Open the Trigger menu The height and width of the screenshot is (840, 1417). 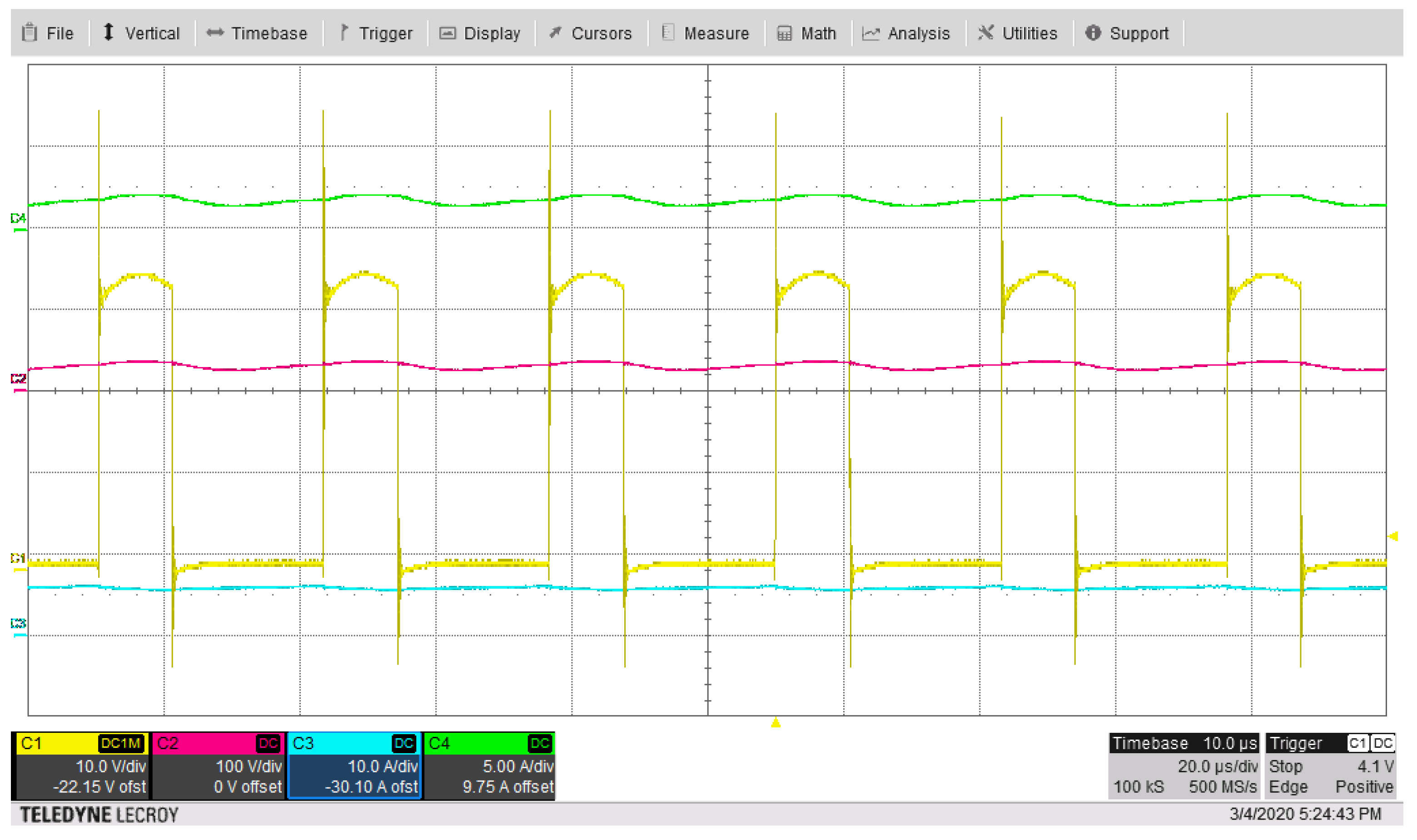tap(376, 34)
